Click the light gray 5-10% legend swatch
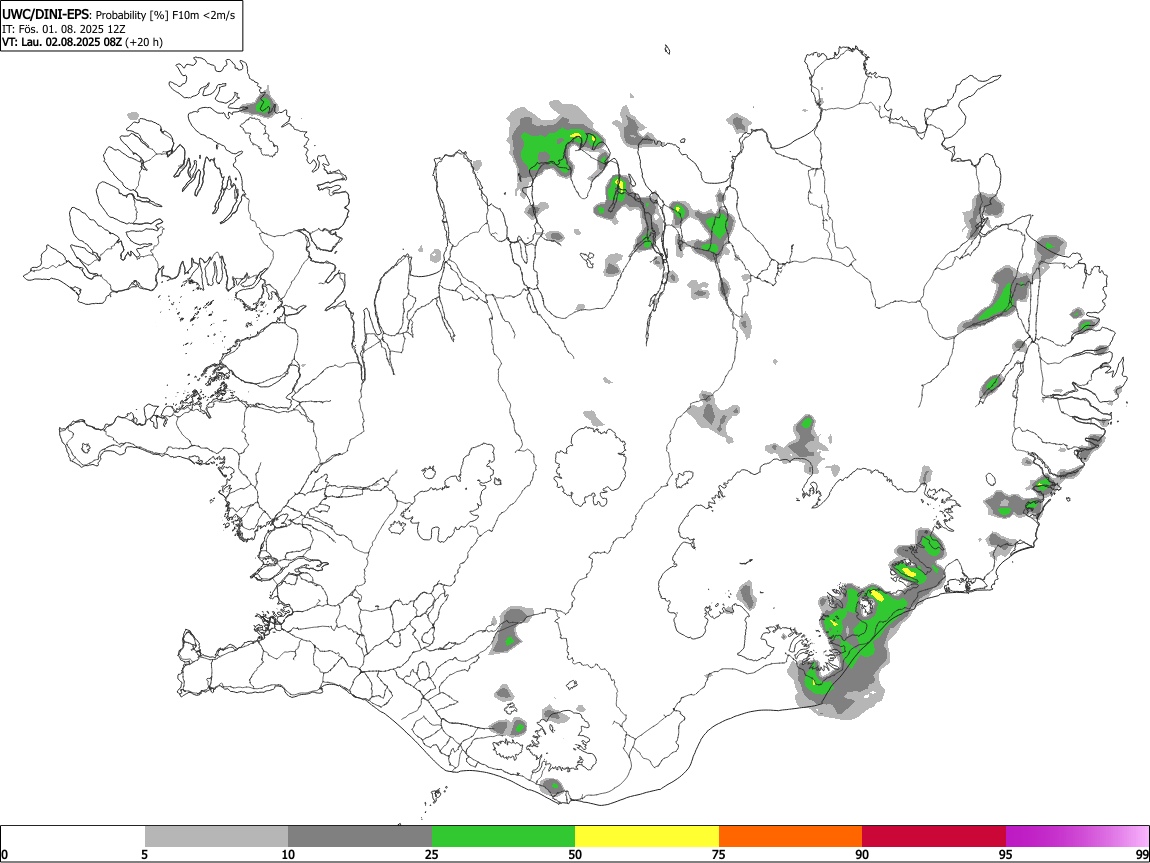Screen dimensions: 1150x863 tap(216, 836)
